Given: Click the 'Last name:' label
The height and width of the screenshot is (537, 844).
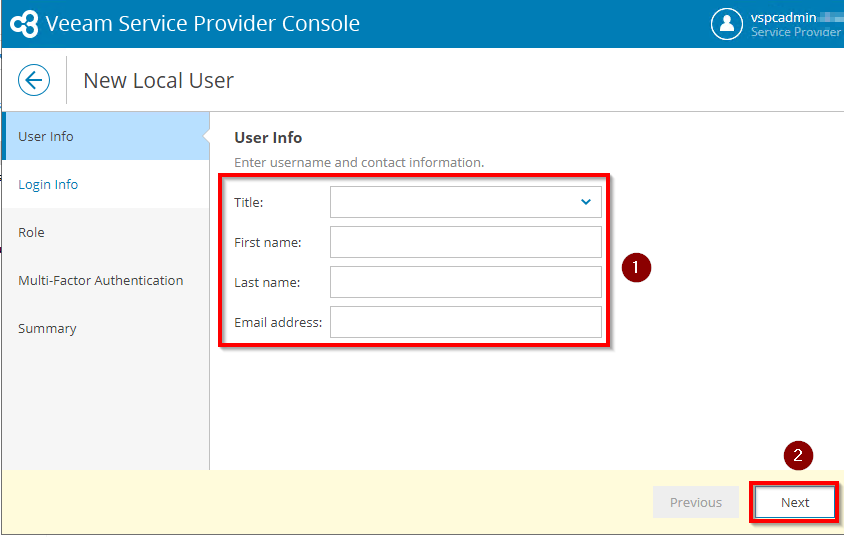Looking at the screenshot, I should (267, 282).
